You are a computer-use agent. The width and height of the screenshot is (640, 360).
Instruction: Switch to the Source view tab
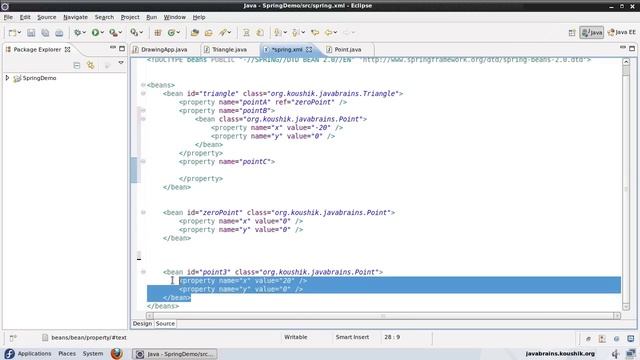165,324
